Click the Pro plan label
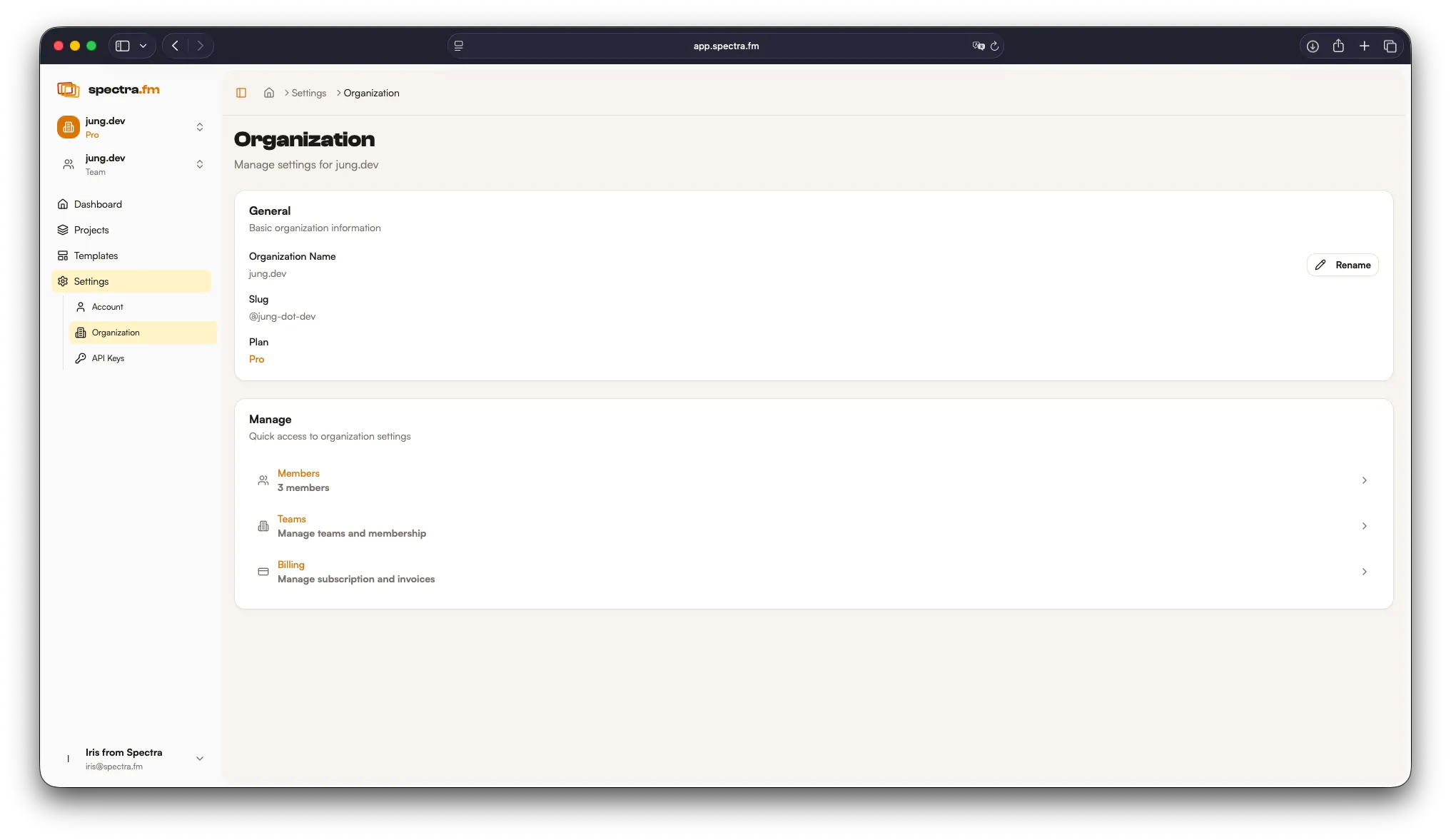The height and width of the screenshot is (840, 1451). coord(257,360)
